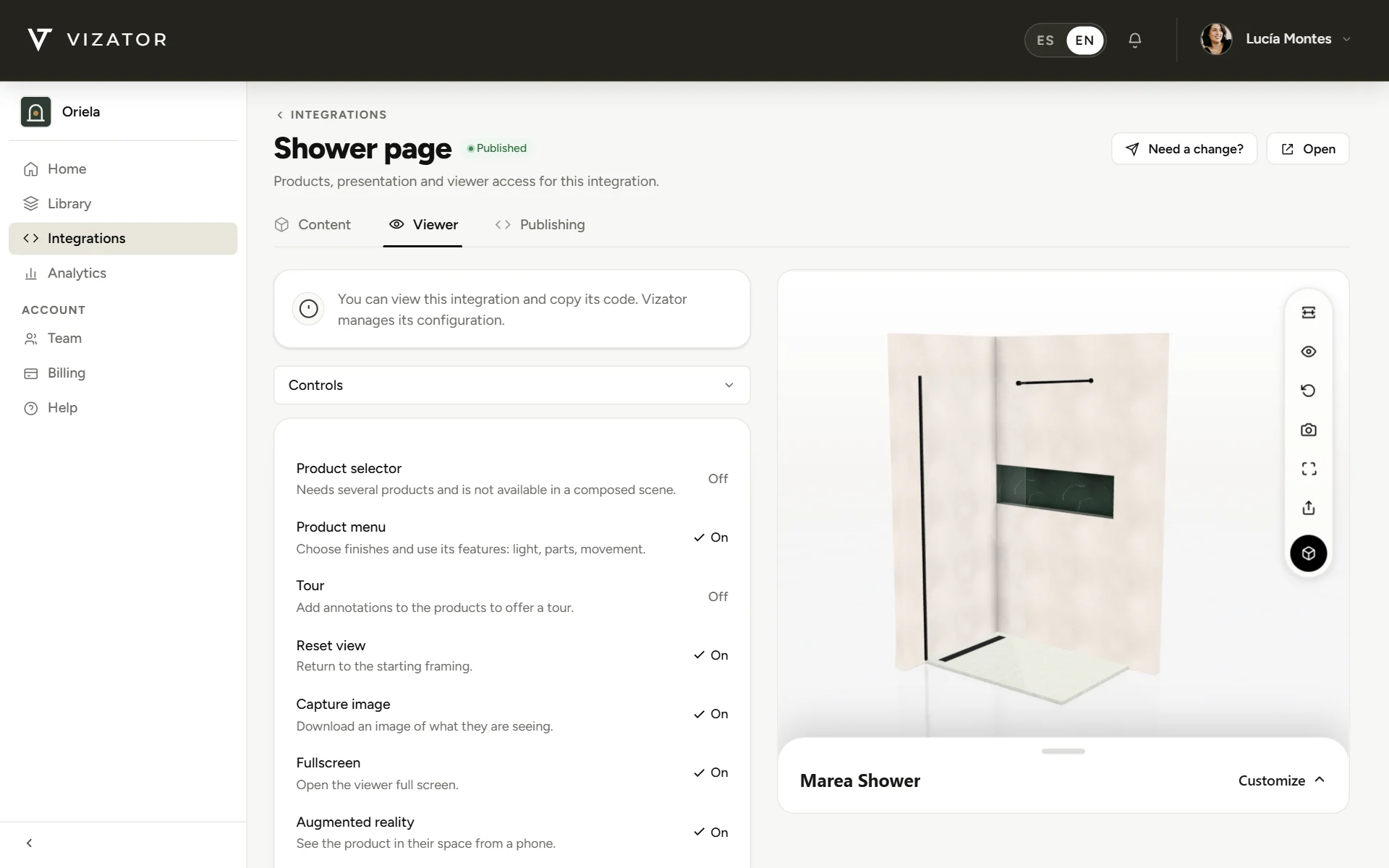Image resolution: width=1389 pixels, height=868 pixels.
Task: Switch language to ES
Action: pos(1045,41)
